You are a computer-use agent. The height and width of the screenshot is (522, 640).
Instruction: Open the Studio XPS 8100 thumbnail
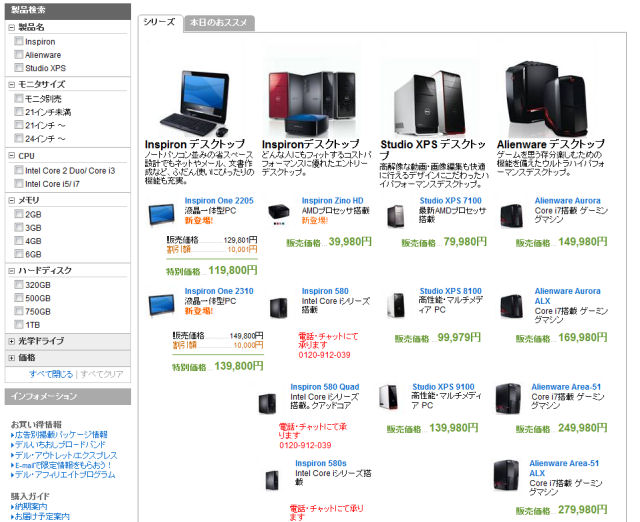(396, 305)
